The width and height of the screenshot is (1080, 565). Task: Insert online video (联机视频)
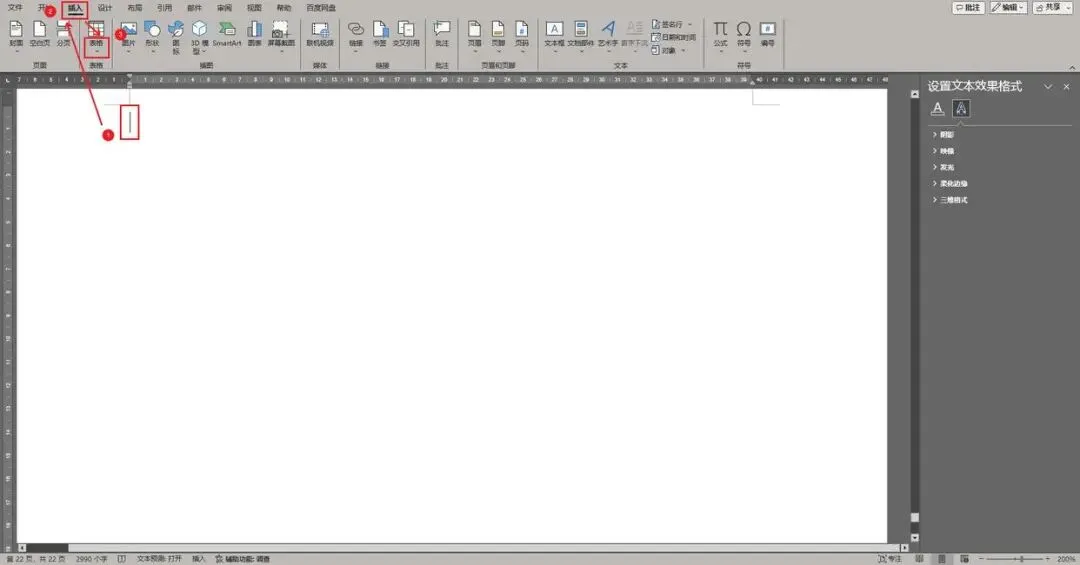point(320,34)
